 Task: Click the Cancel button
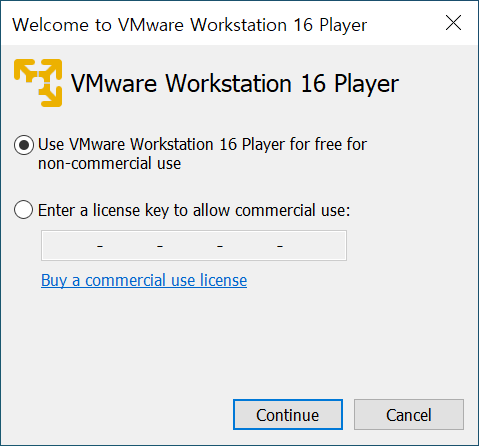pyautogui.click(x=409, y=414)
